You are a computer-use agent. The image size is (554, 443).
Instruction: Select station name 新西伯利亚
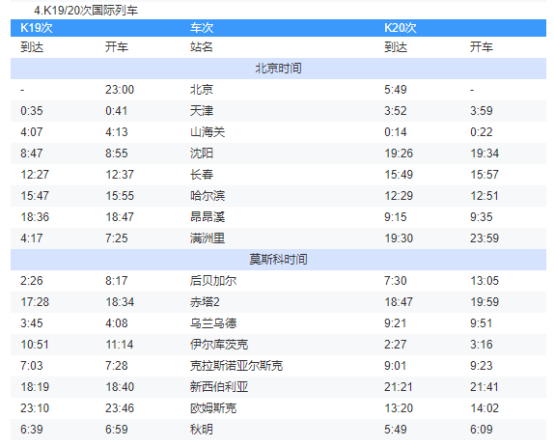pos(219,386)
